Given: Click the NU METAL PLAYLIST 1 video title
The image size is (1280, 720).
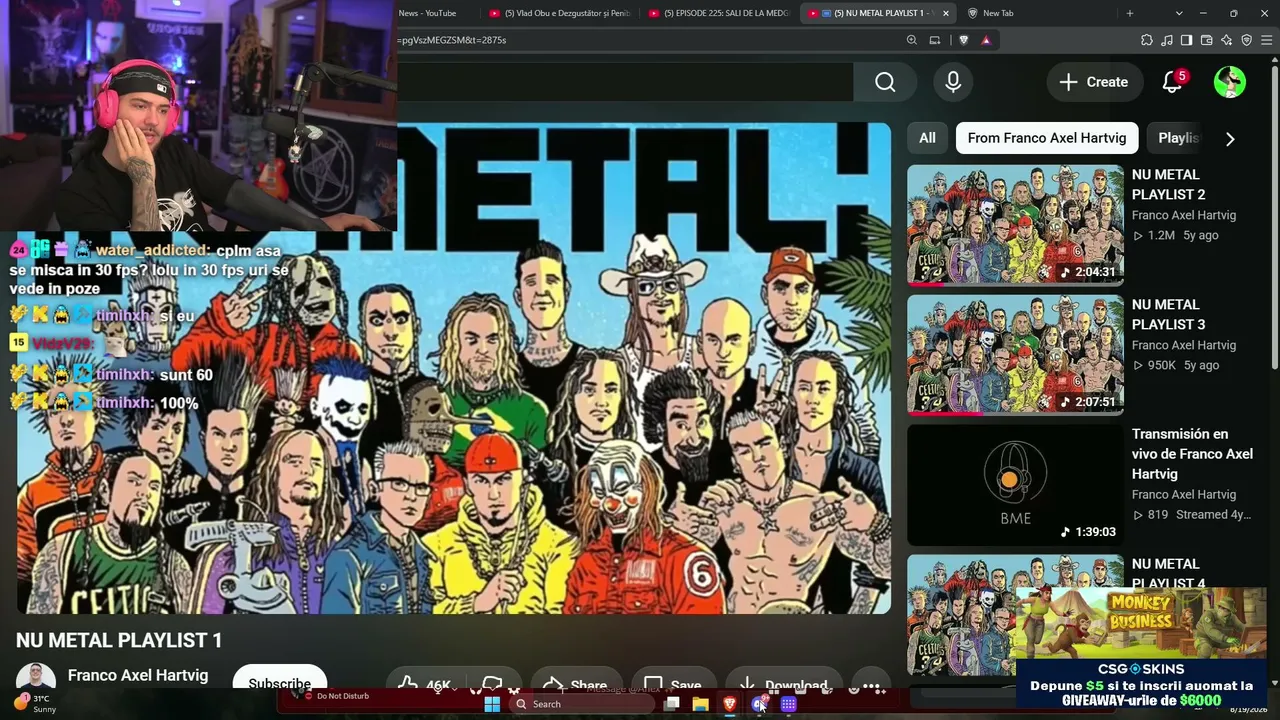Looking at the screenshot, I should click(119, 640).
